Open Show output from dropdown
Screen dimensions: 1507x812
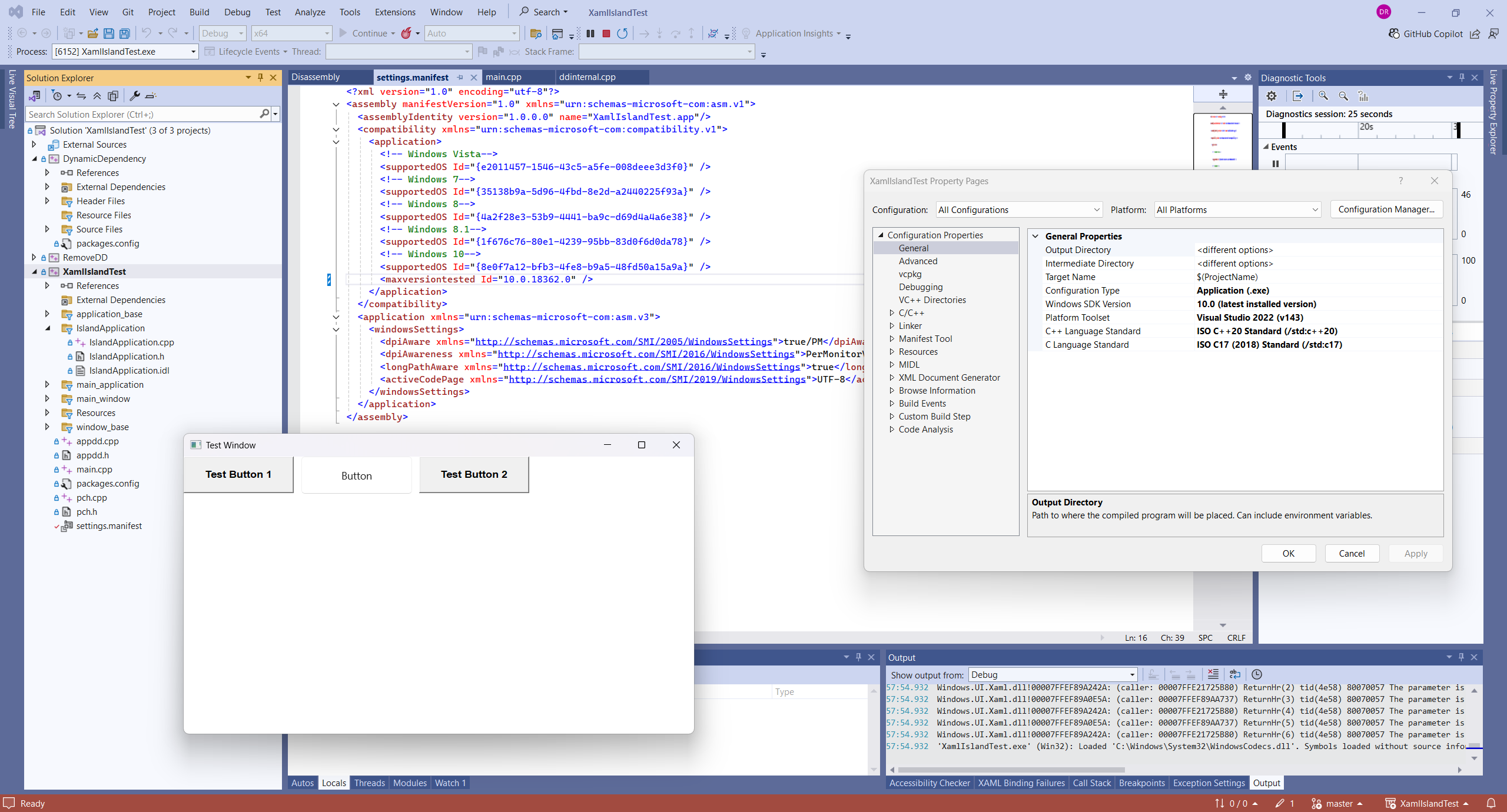(1053, 675)
